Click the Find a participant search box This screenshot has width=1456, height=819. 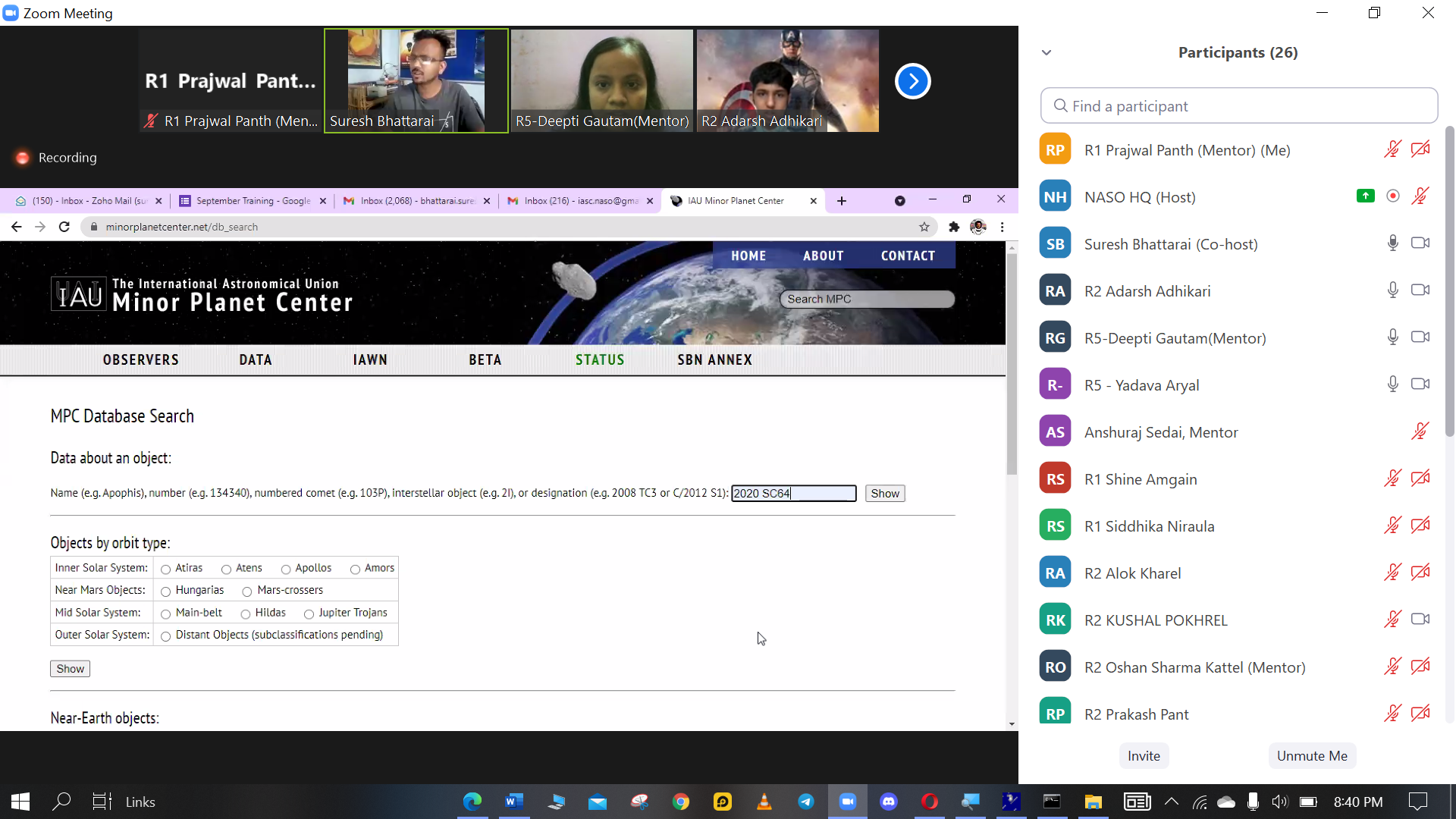point(1239,105)
